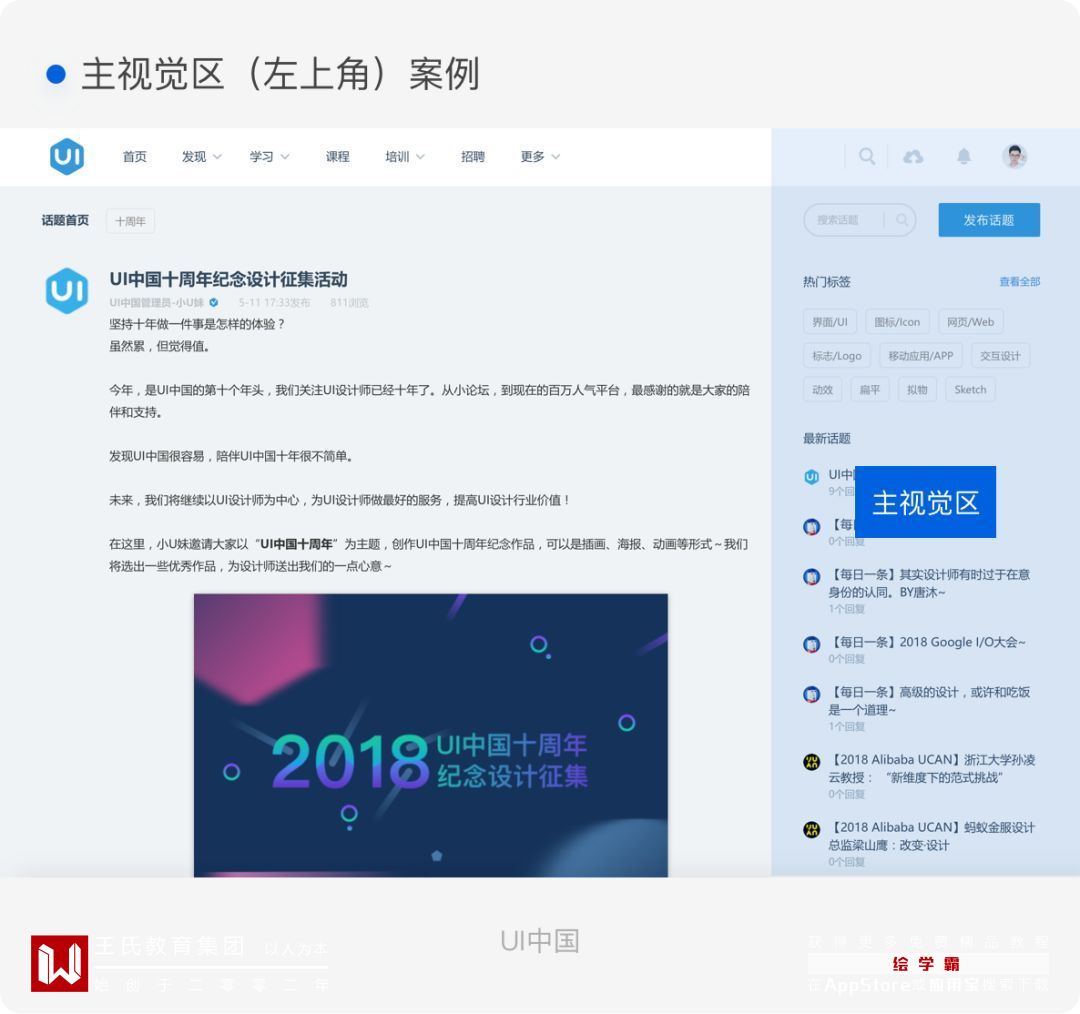The image size is (1080, 1014).
Task: Expand the 学习 menu chevron
Action: (284, 157)
